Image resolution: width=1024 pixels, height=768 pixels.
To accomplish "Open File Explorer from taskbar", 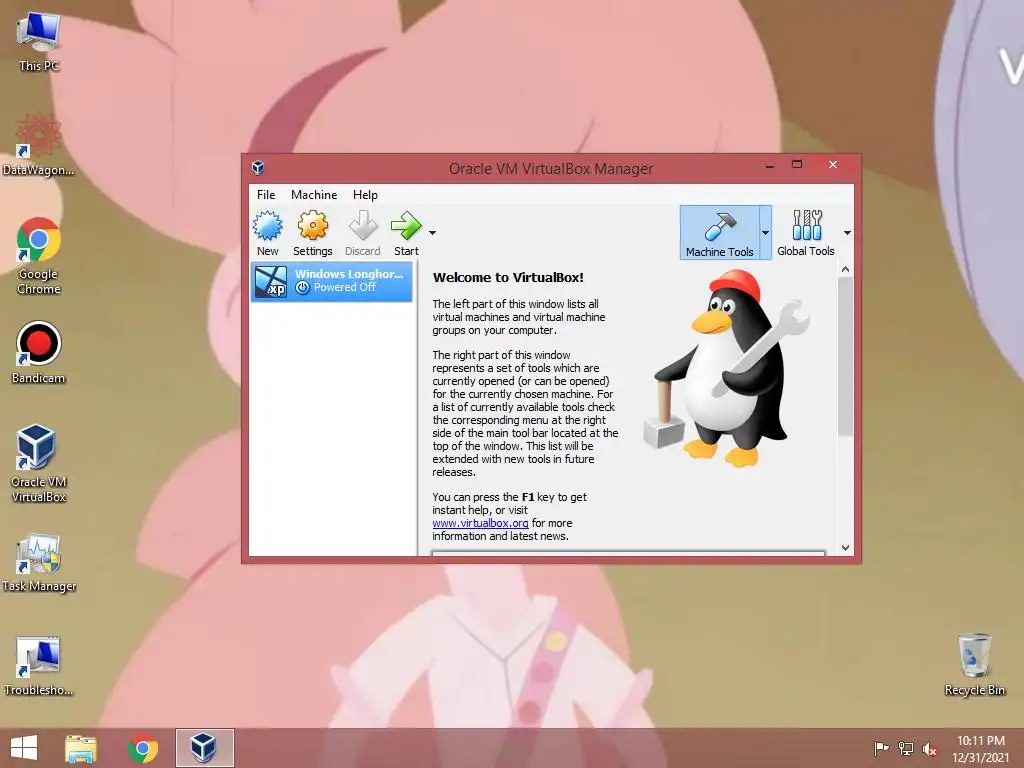I will coord(81,748).
